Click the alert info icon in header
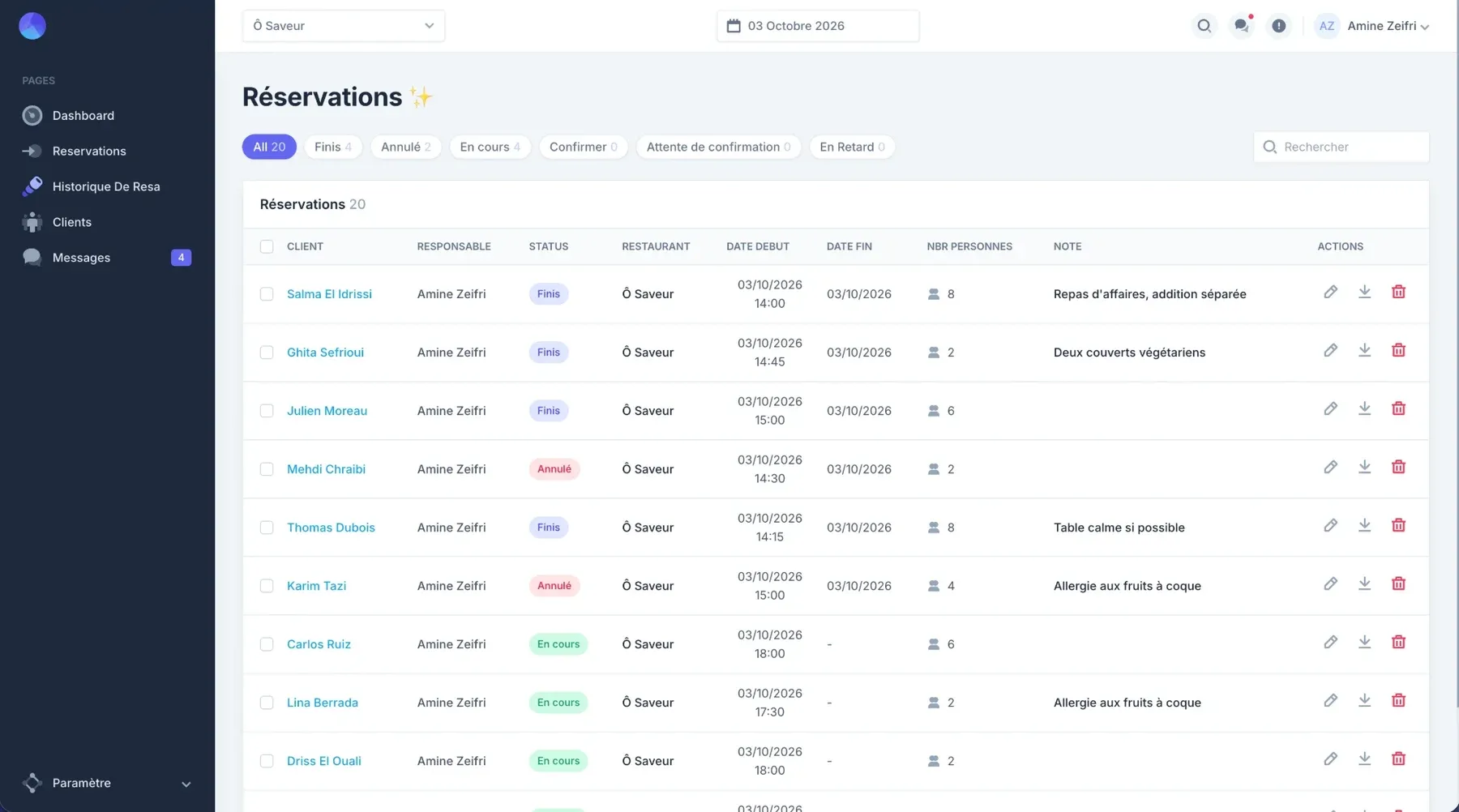 (1278, 26)
